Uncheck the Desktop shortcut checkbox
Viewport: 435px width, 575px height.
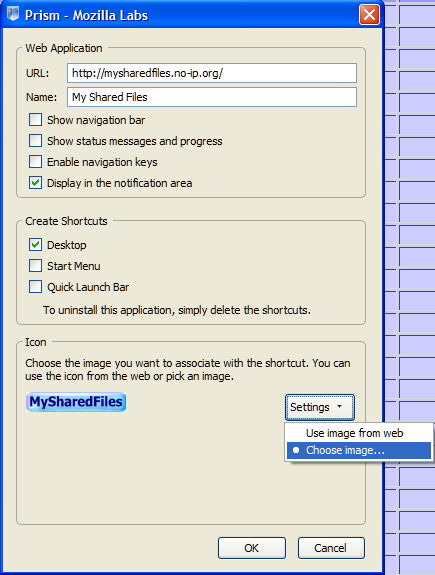36,245
